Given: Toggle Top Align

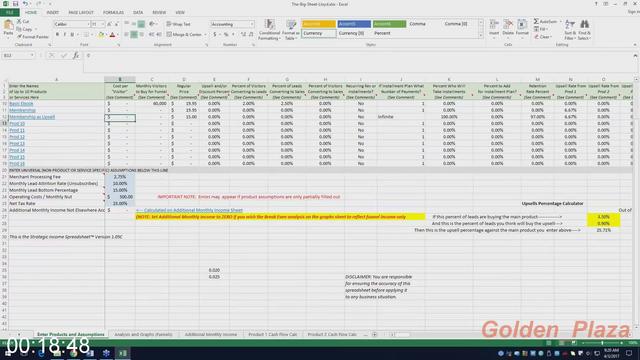Looking at the screenshot, I should coord(127,24).
